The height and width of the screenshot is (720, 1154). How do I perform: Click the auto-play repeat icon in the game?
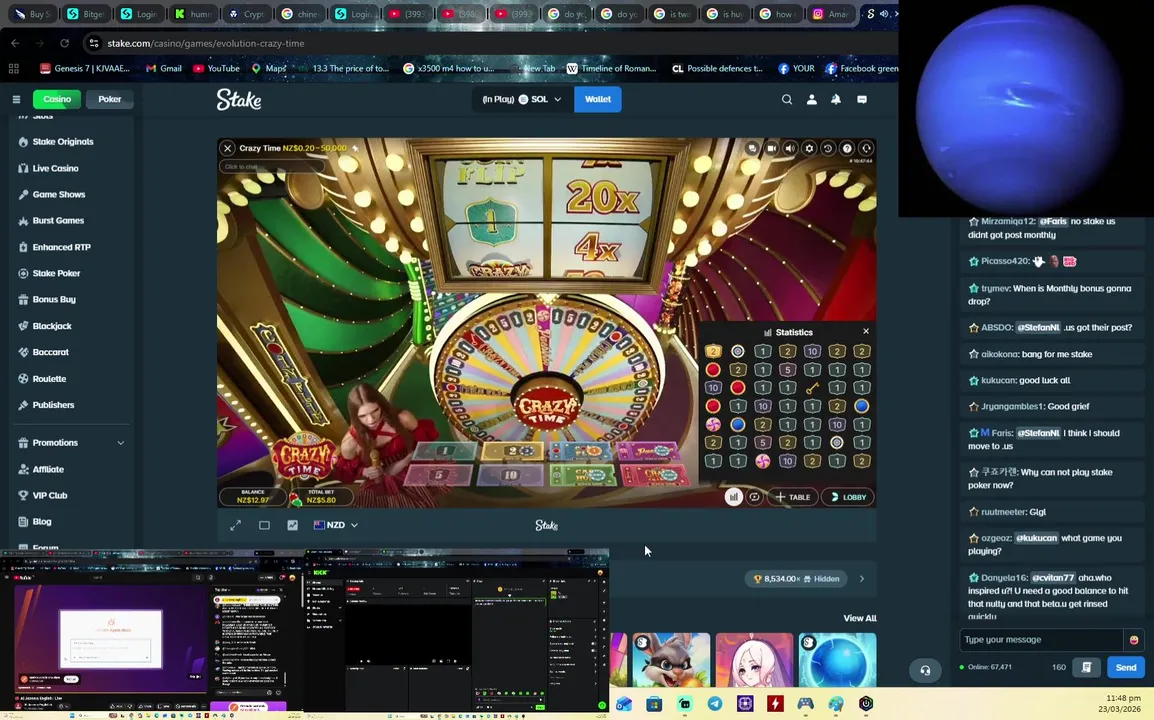point(754,497)
